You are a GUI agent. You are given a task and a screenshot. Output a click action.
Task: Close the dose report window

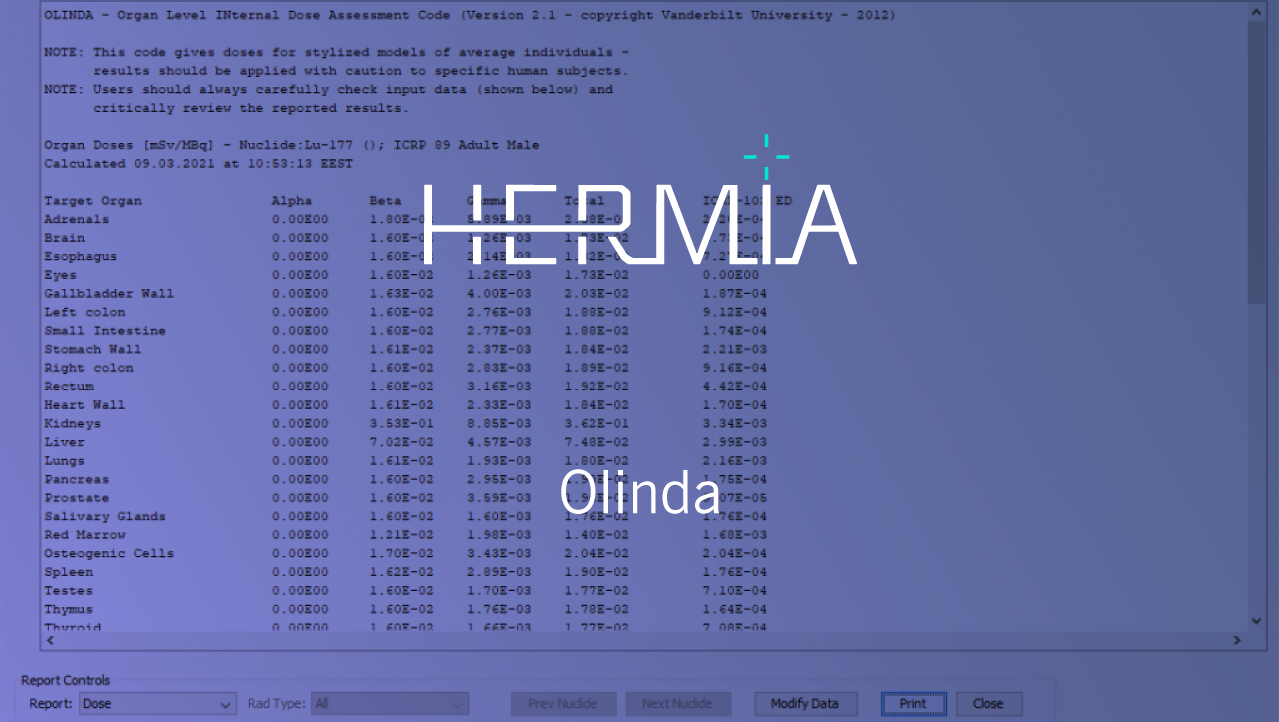point(988,704)
